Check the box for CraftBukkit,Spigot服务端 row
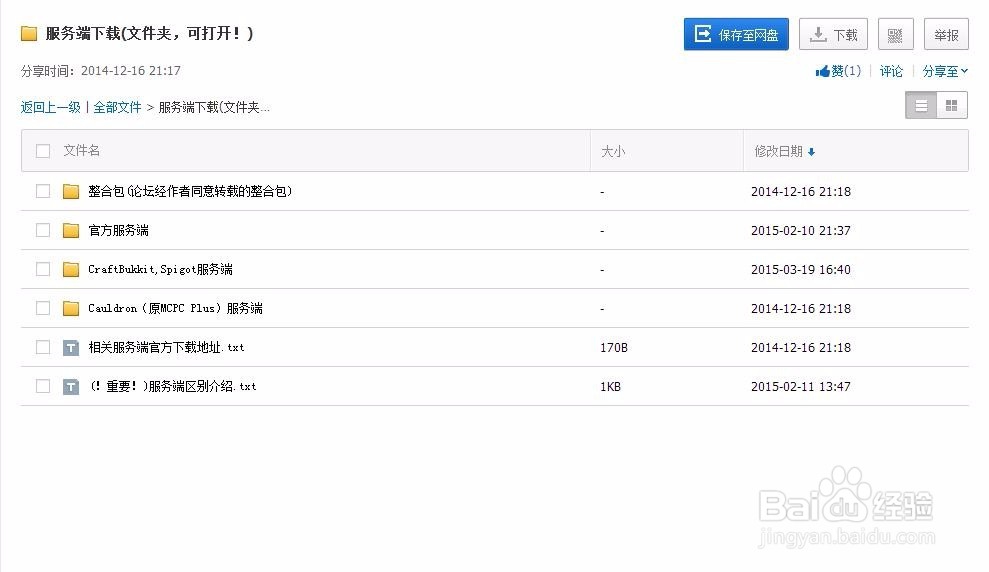 tap(43, 269)
